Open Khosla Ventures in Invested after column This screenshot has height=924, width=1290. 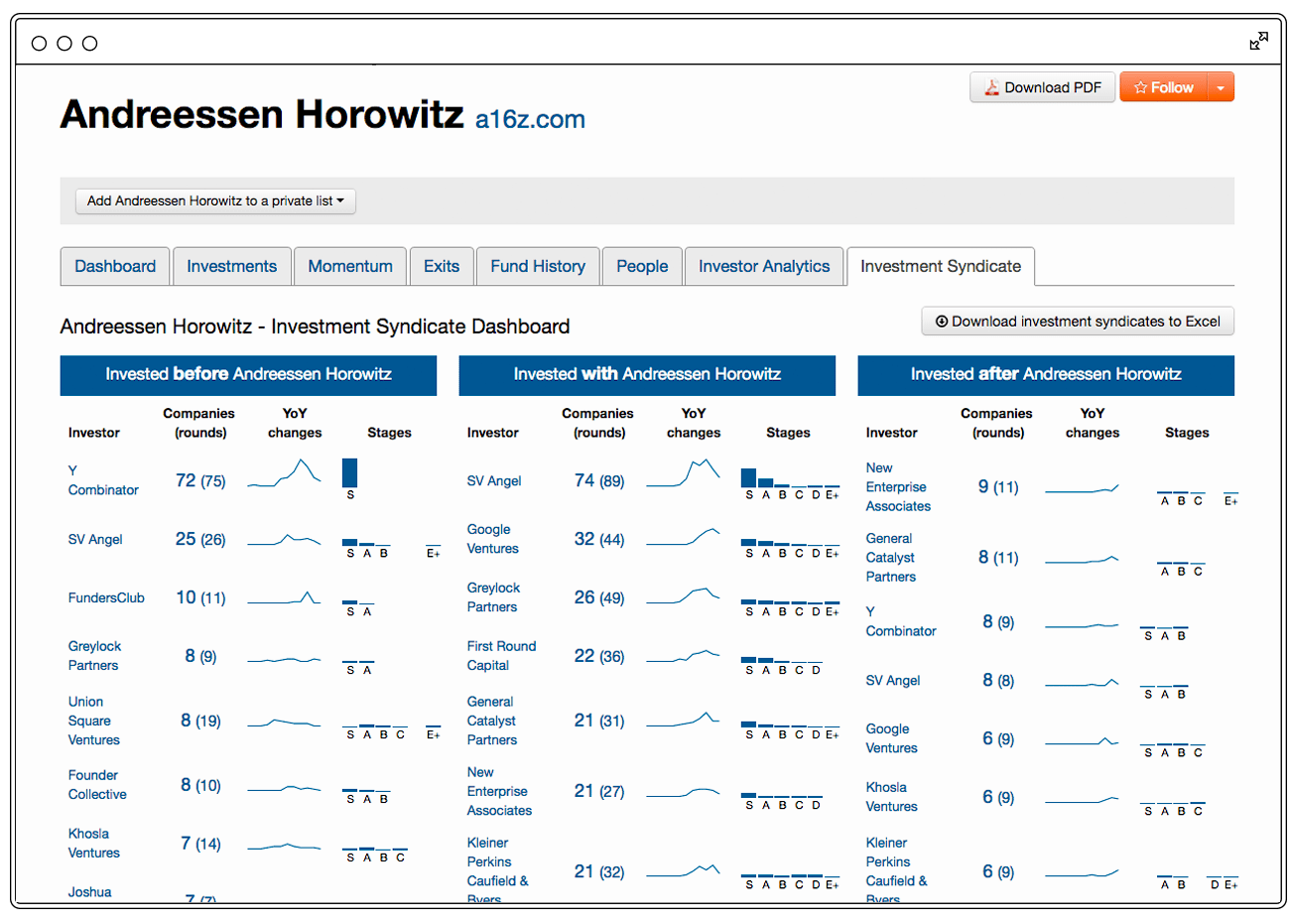[x=891, y=797]
